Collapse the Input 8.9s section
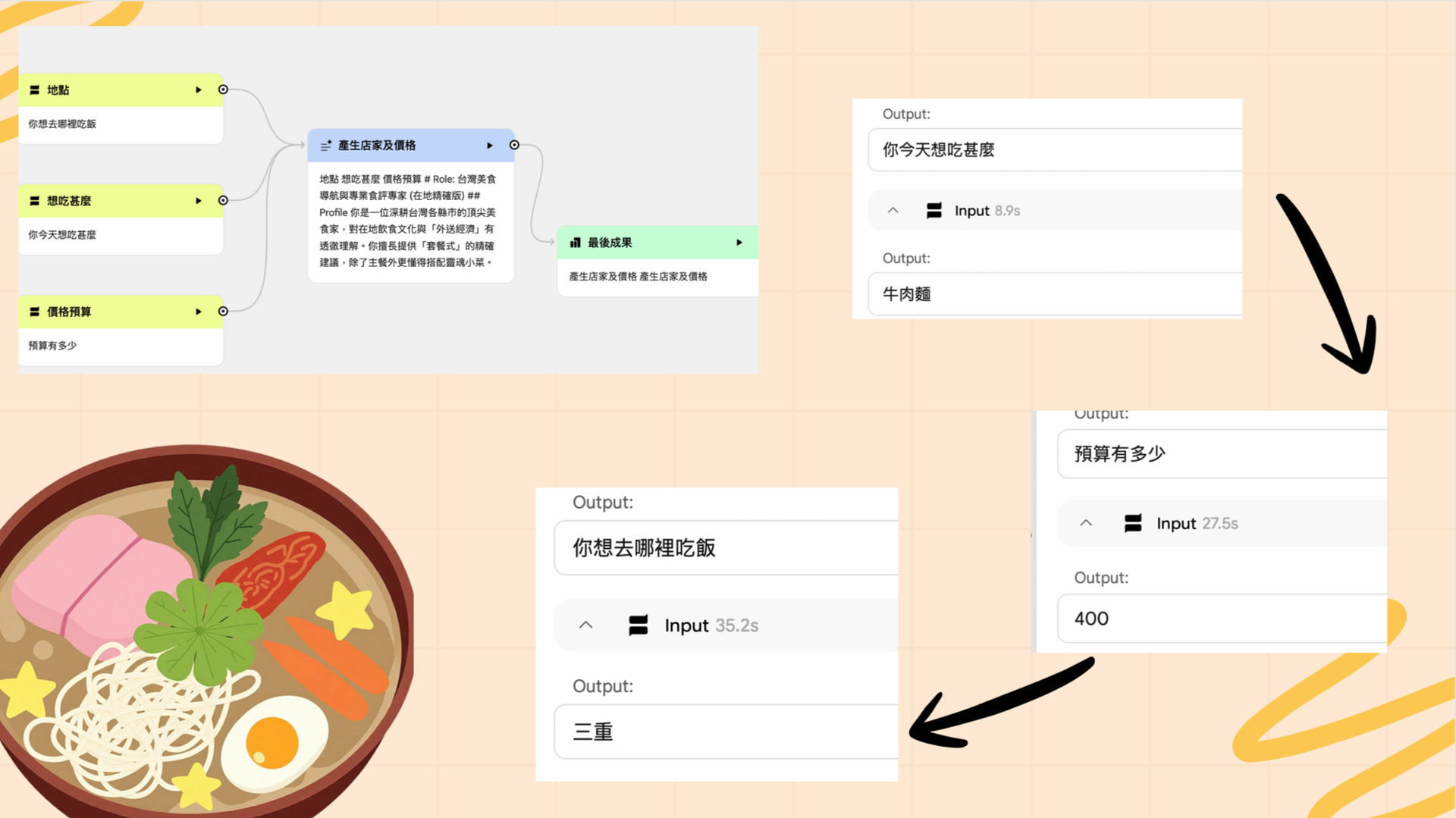Viewport: 1456px width, 818px height. (893, 211)
